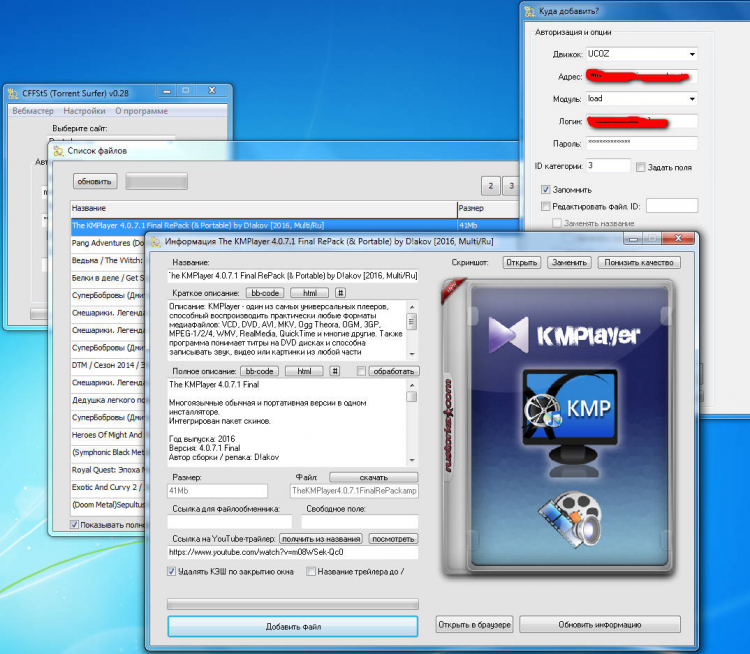The width and height of the screenshot is (750, 654).
Task: Open the Настройки menu
Action: point(84,111)
